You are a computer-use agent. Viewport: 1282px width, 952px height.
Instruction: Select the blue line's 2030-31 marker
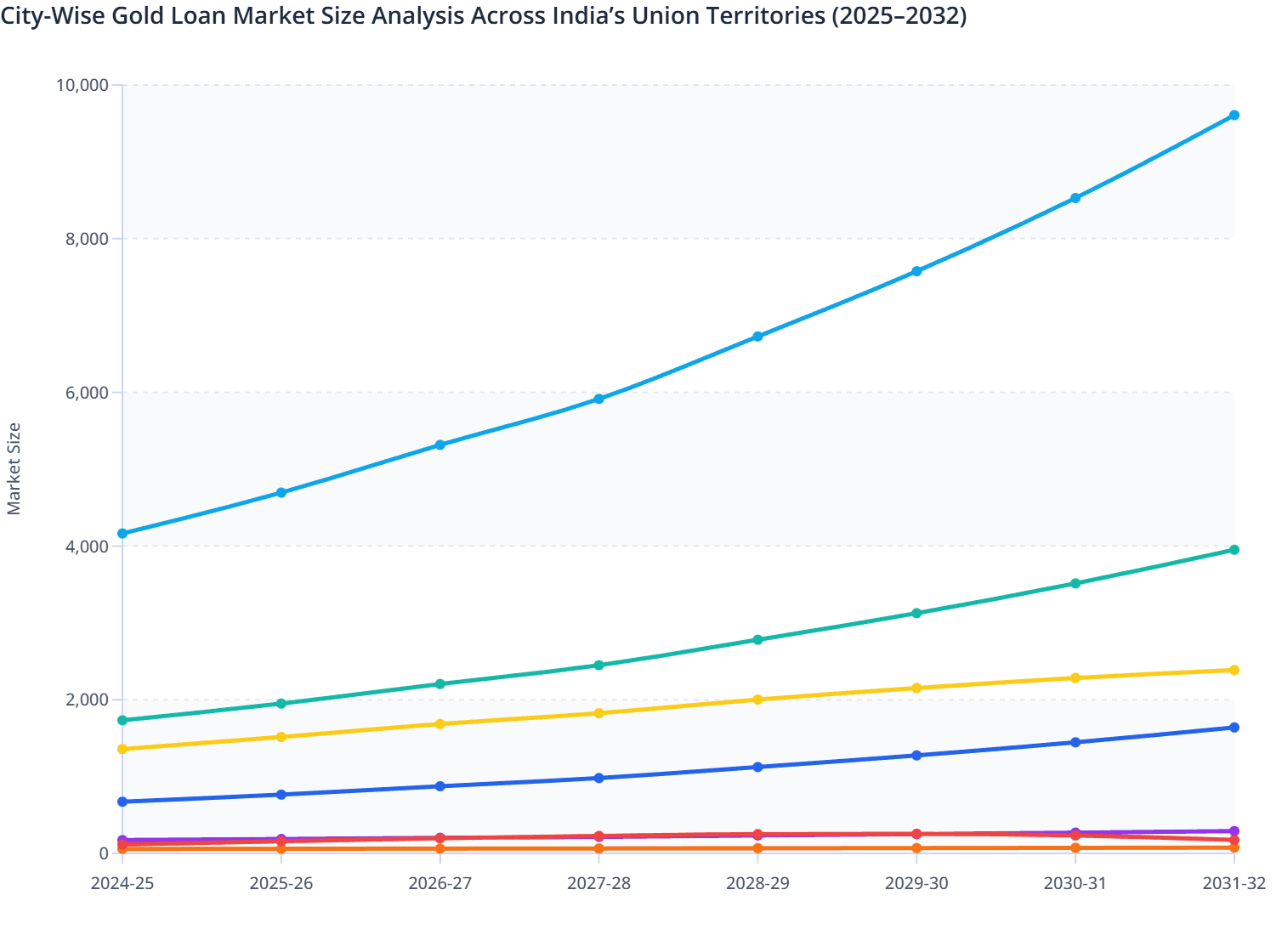[x=1075, y=743]
